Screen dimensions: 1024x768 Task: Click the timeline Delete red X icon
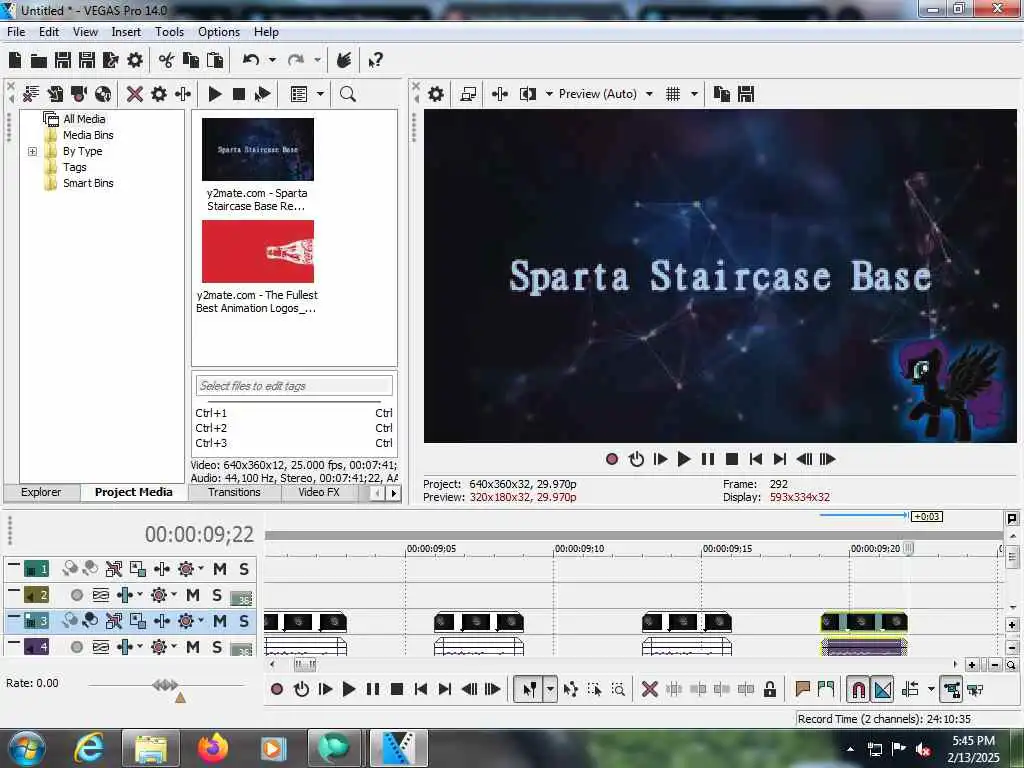click(x=649, y=689)
